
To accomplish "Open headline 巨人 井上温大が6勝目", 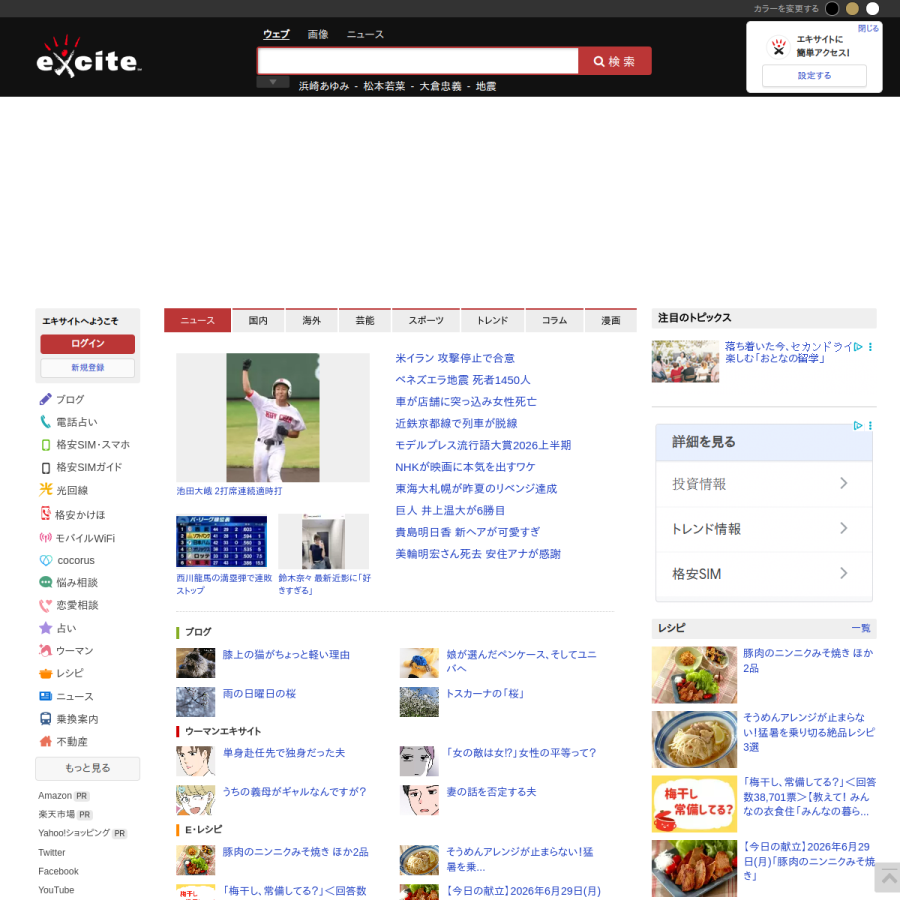I will [x=450, y=510].
